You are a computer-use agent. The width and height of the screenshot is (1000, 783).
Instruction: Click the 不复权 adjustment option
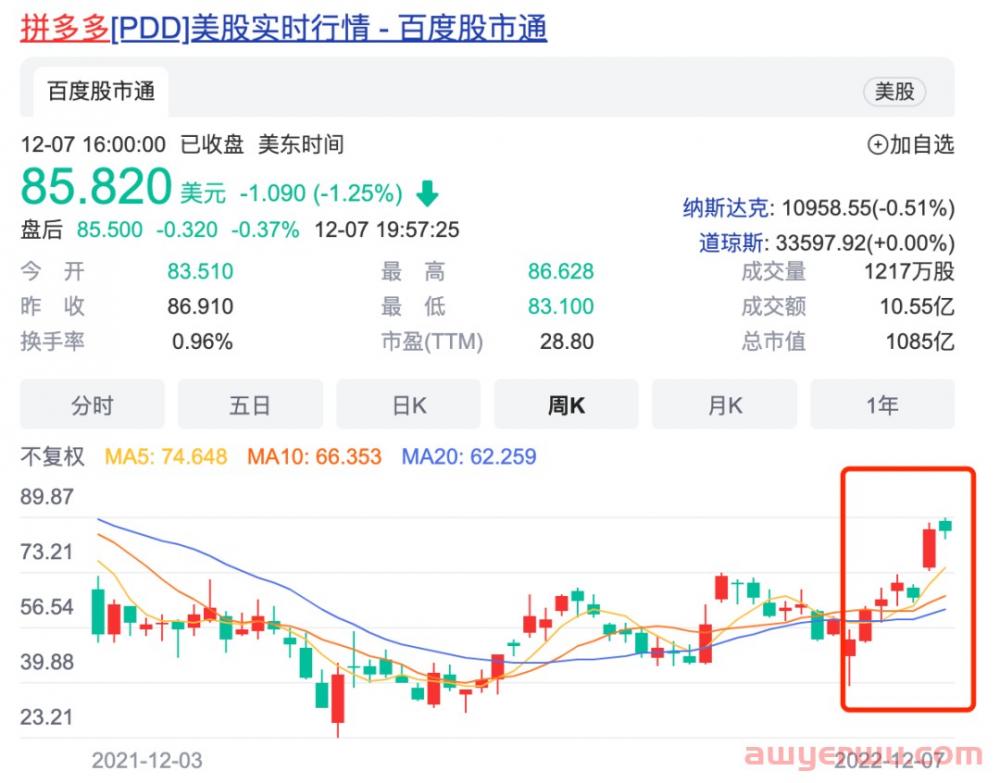pyautogui.click(x=57, y=457)
